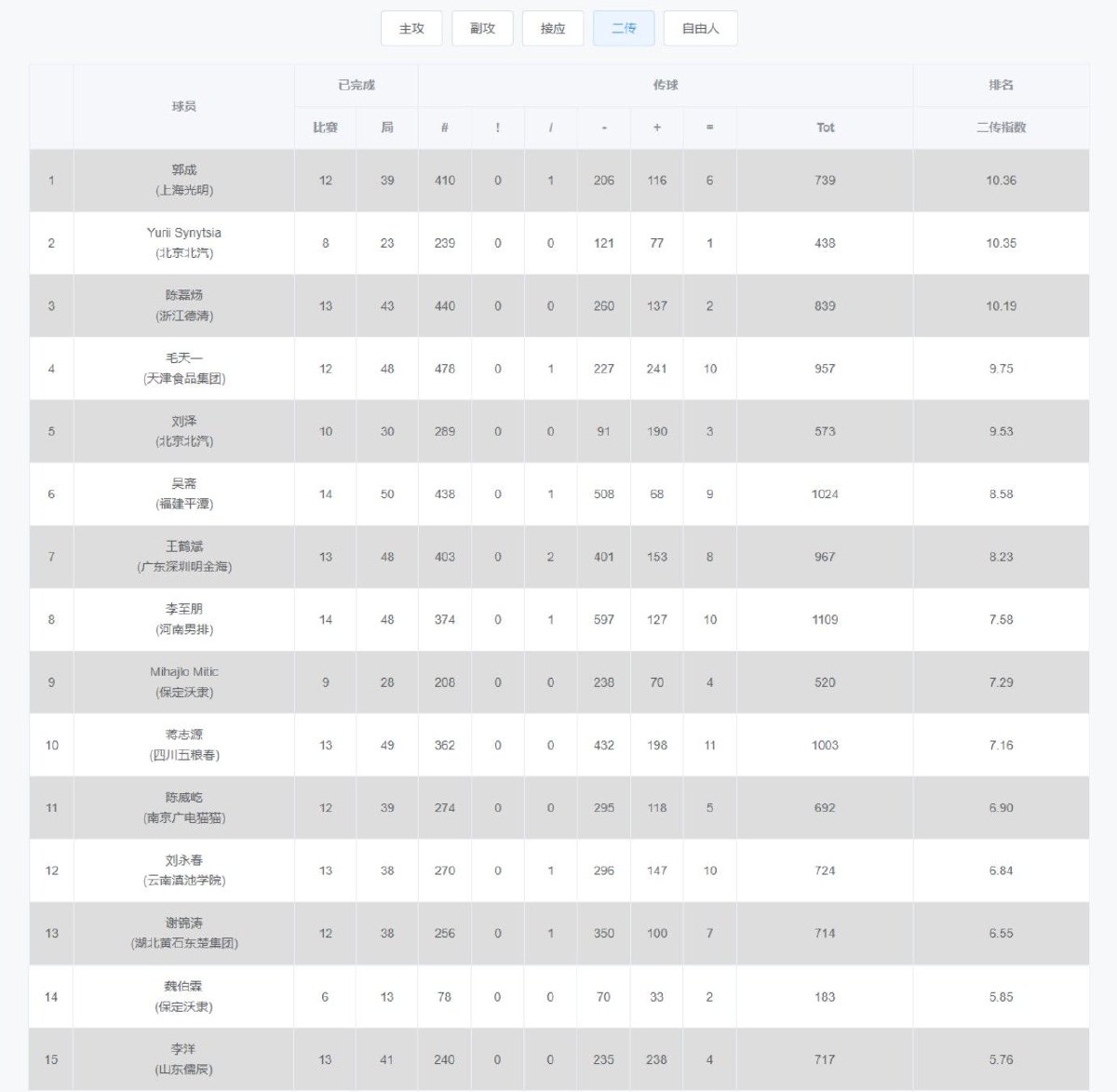1117x1092 pixels.
Task: Click the 二传指数 ranking column header
Action: [1001, 128]
